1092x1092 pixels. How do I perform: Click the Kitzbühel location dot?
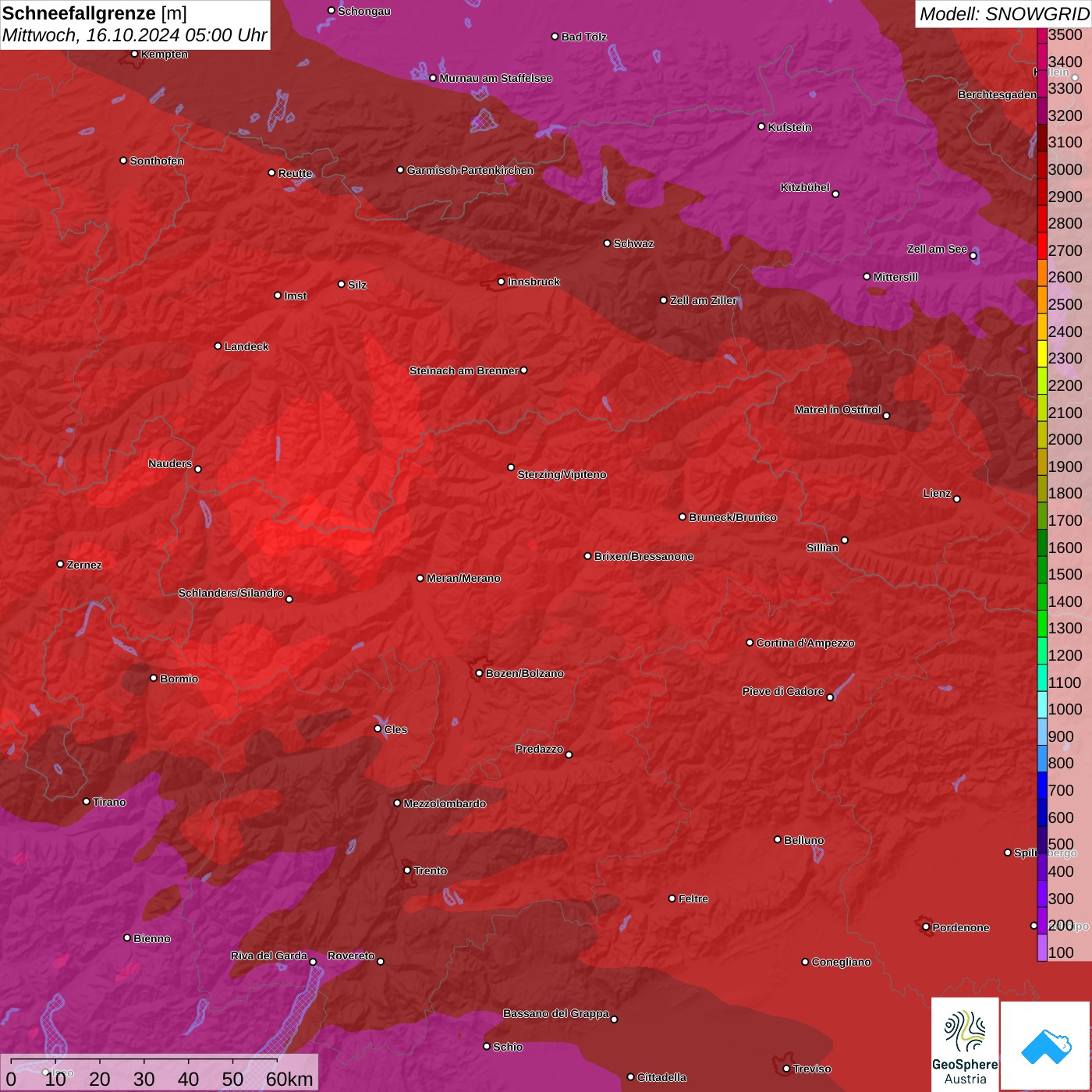click(835, 193)
